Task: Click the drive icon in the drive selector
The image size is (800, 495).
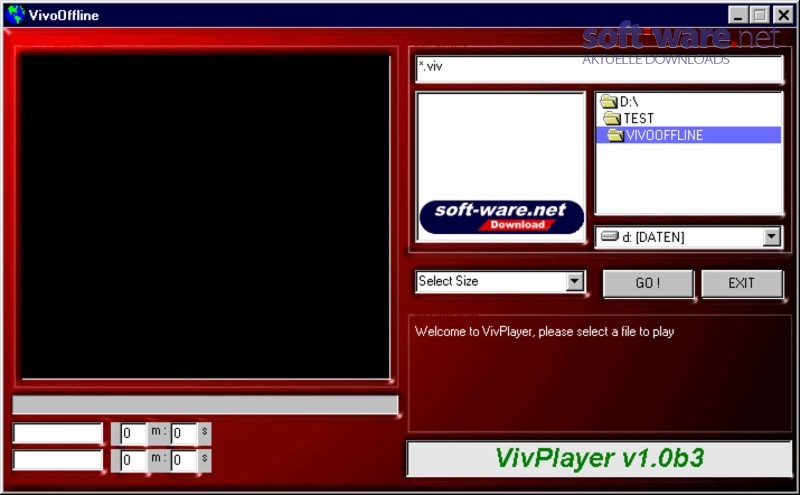Action: (x=610, y=236)
